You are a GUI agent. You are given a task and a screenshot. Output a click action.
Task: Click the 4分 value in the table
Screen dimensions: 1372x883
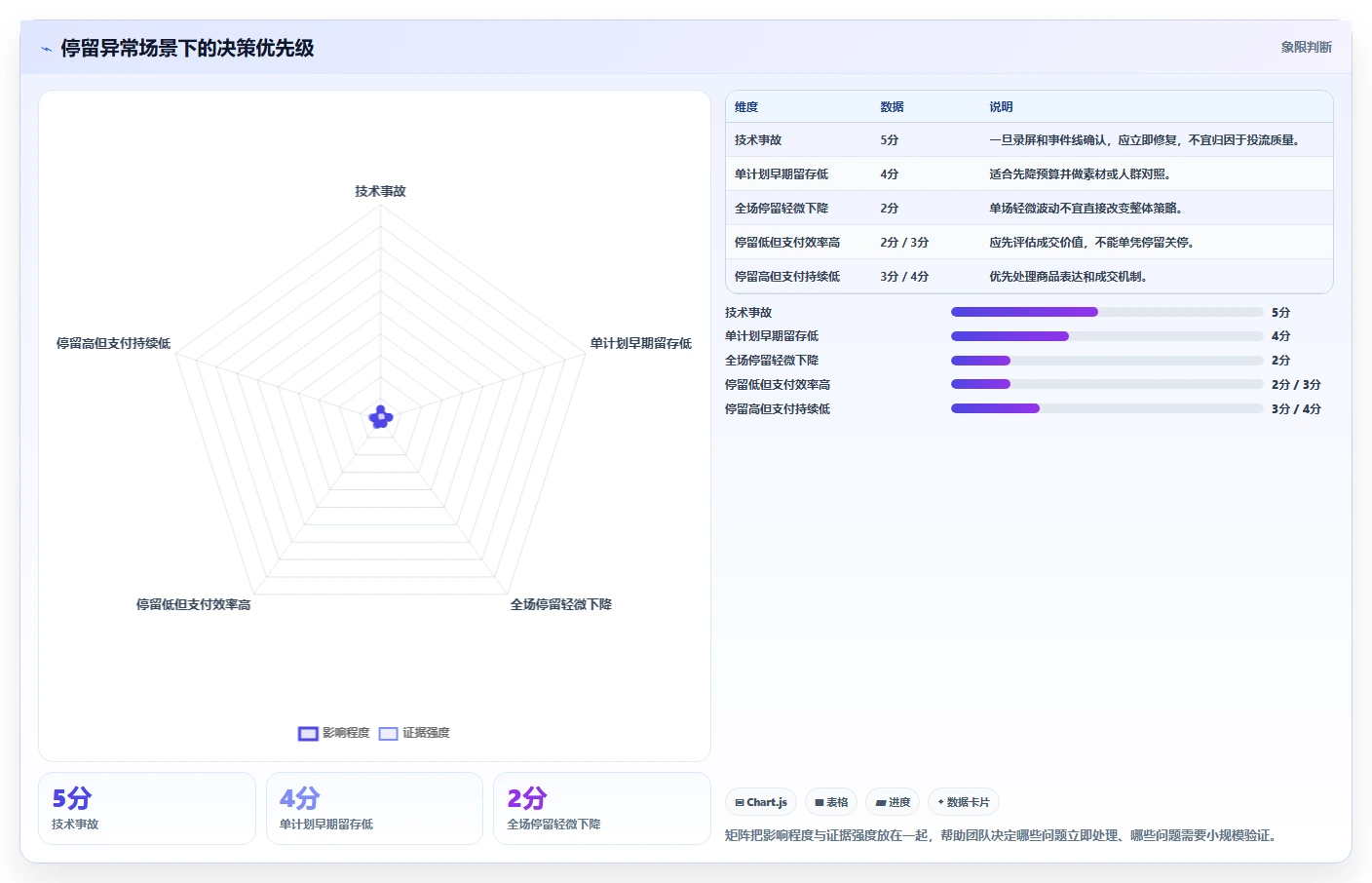coord(890,174)
